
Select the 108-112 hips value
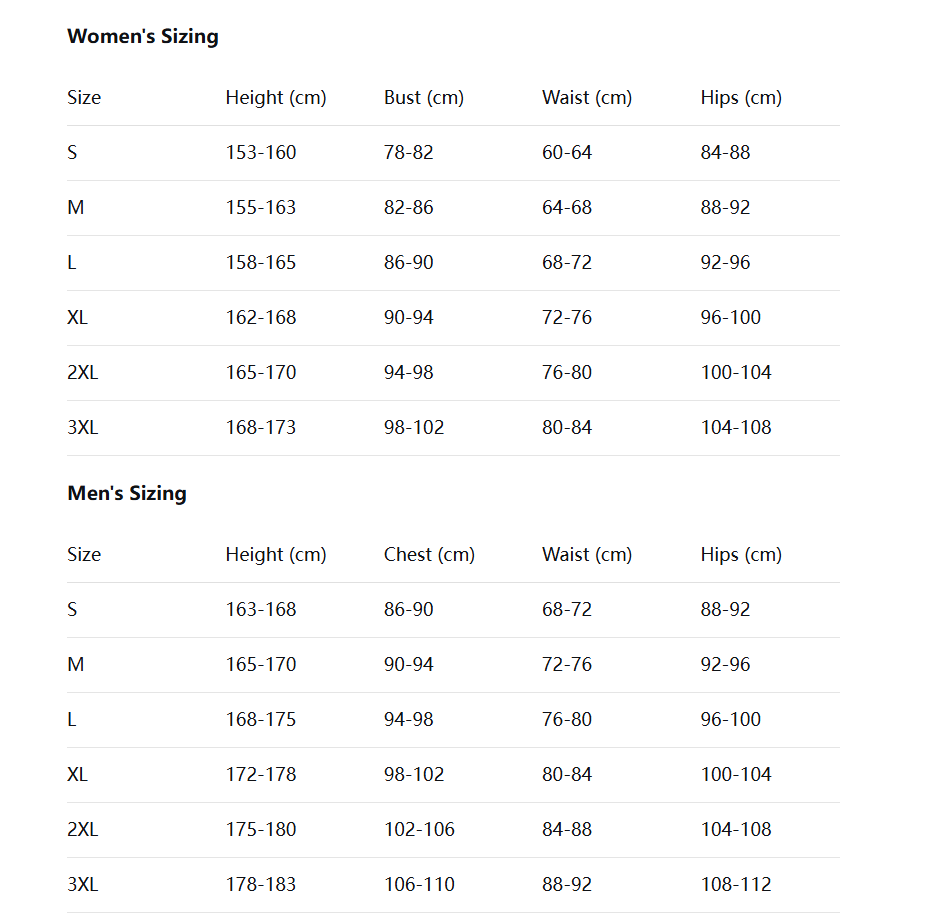click(x=736, y=885)
